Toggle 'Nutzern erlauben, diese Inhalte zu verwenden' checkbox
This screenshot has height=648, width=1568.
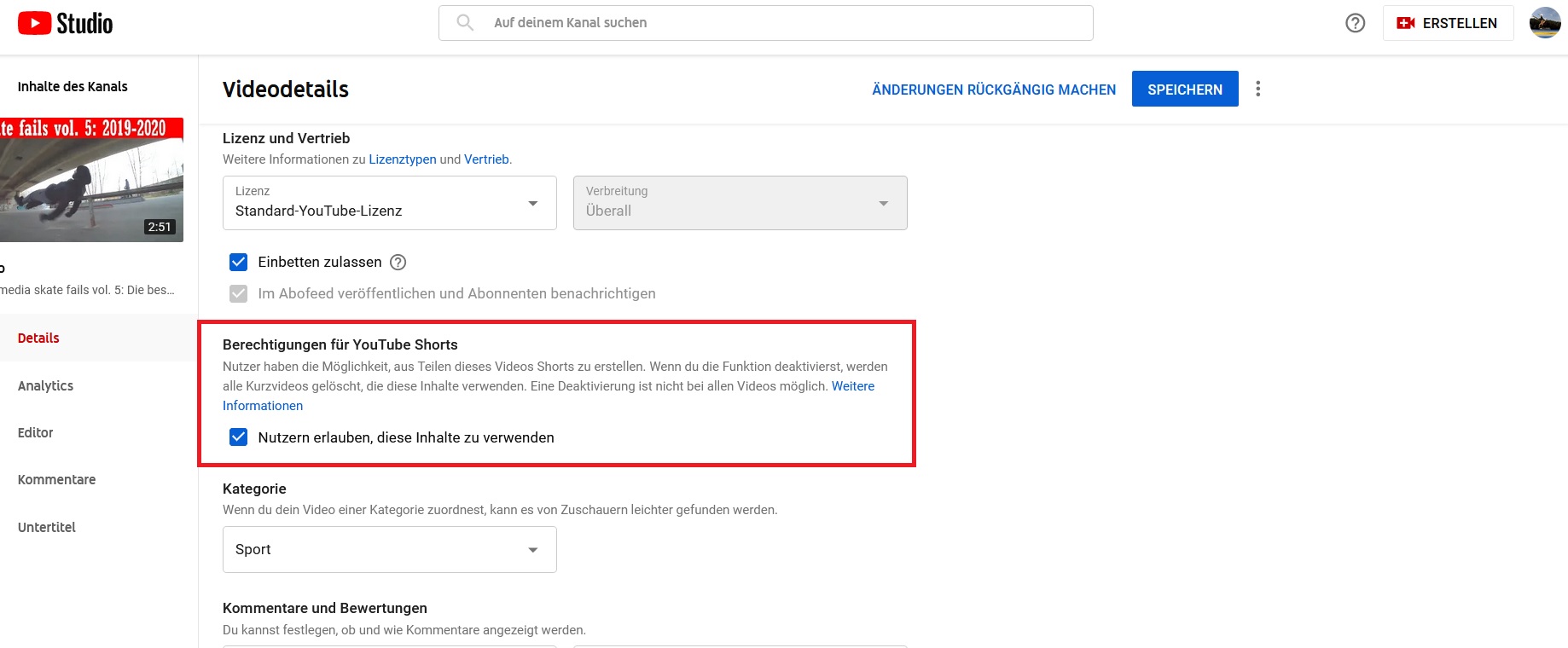click(239, 437)
